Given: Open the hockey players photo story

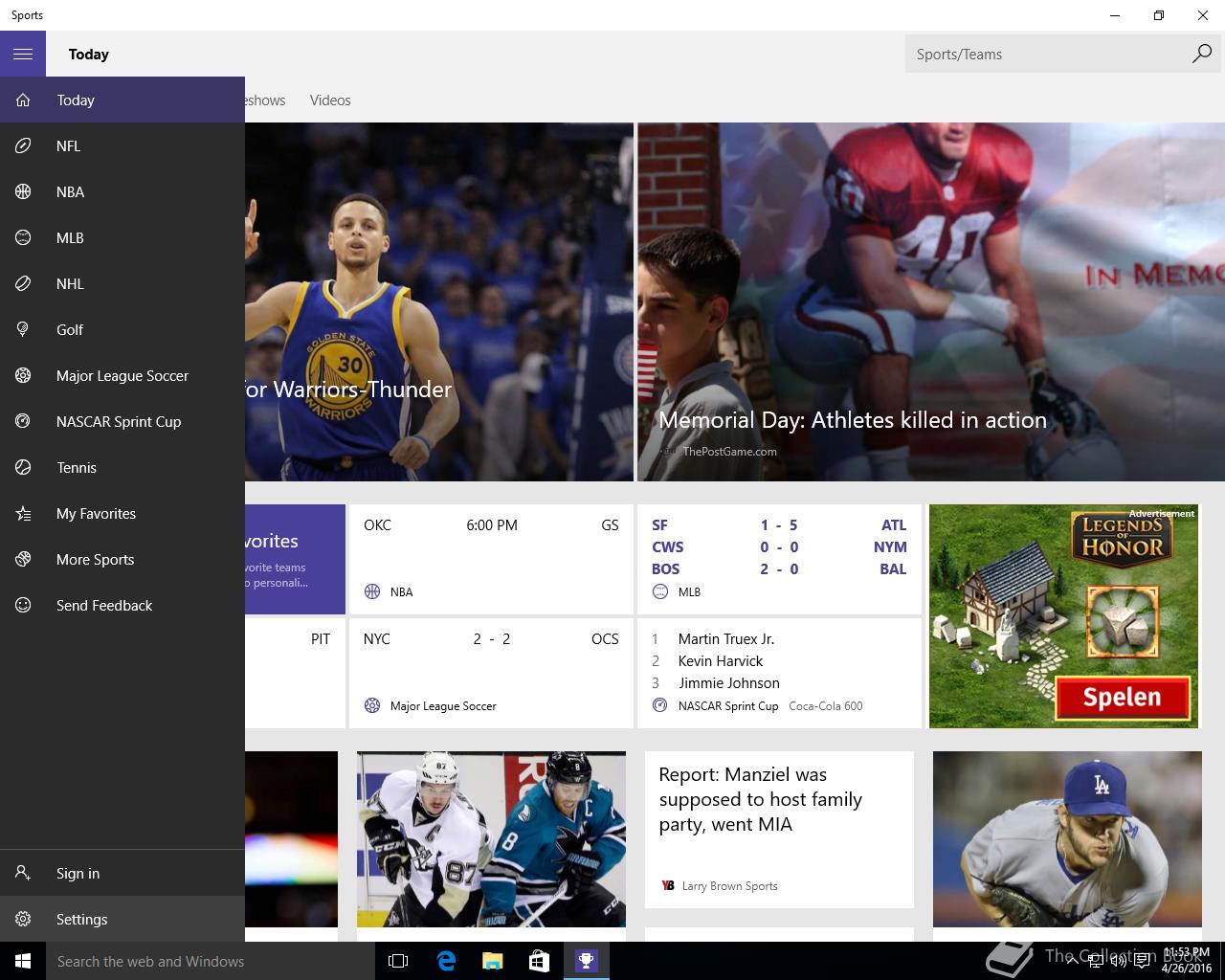Looking at the screenshot, I should pos(491,838).
